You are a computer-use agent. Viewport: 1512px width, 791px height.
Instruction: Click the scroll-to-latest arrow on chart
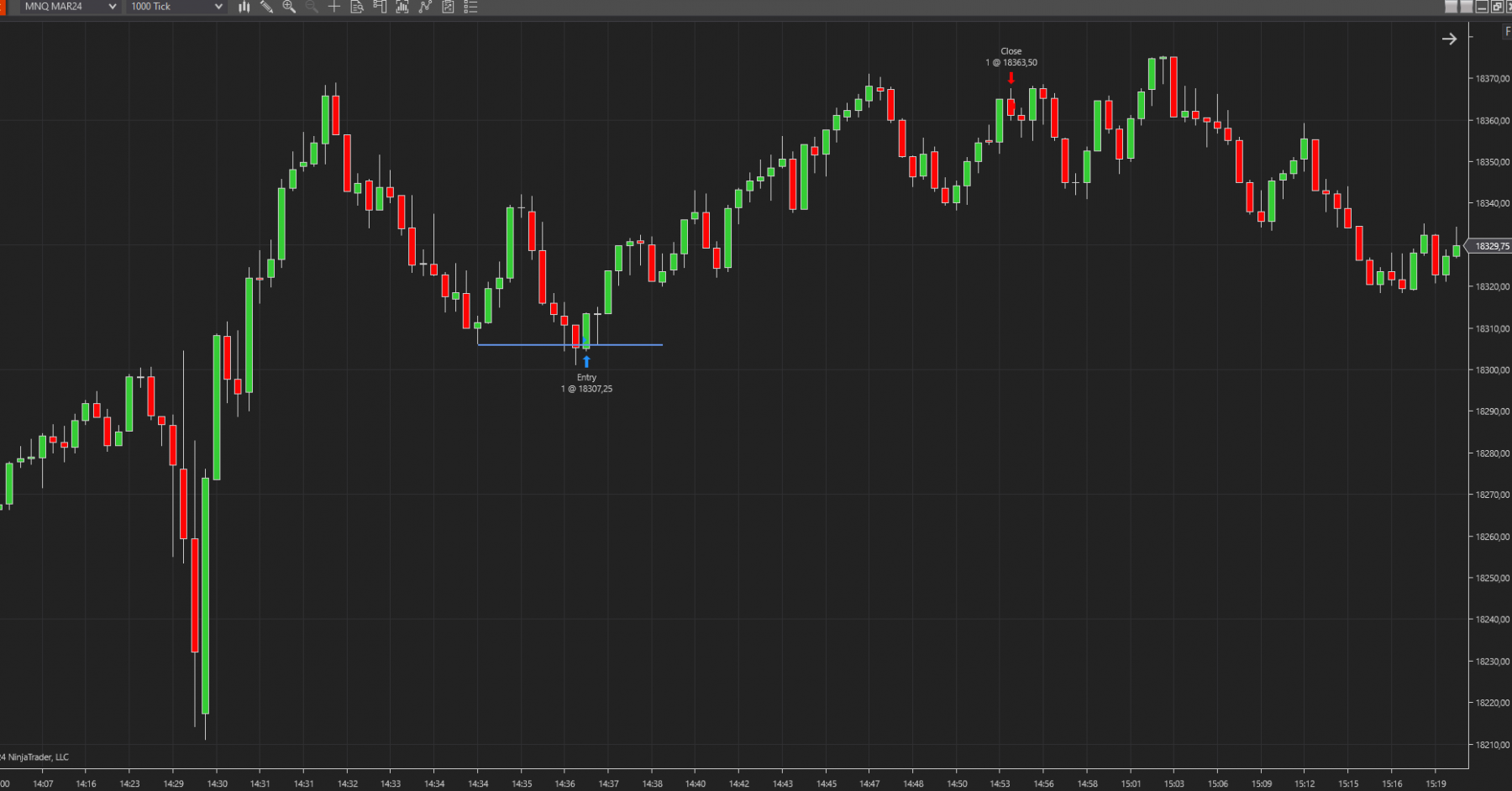(x=1449, y=39)
